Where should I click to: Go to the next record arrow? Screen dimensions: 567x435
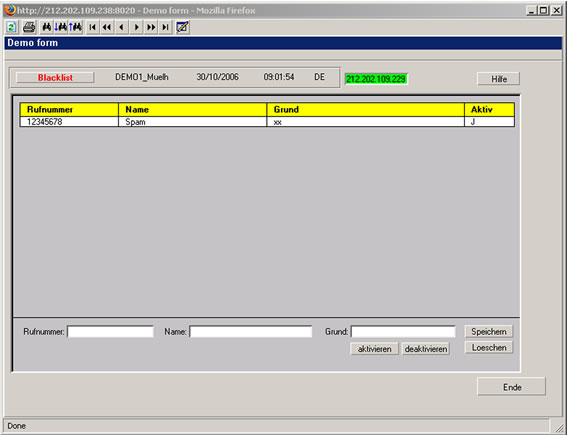coord(136,27)
